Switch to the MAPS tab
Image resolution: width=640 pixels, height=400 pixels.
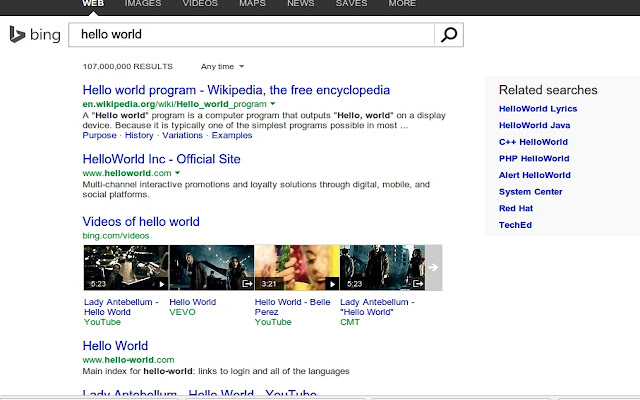point(252,4)
